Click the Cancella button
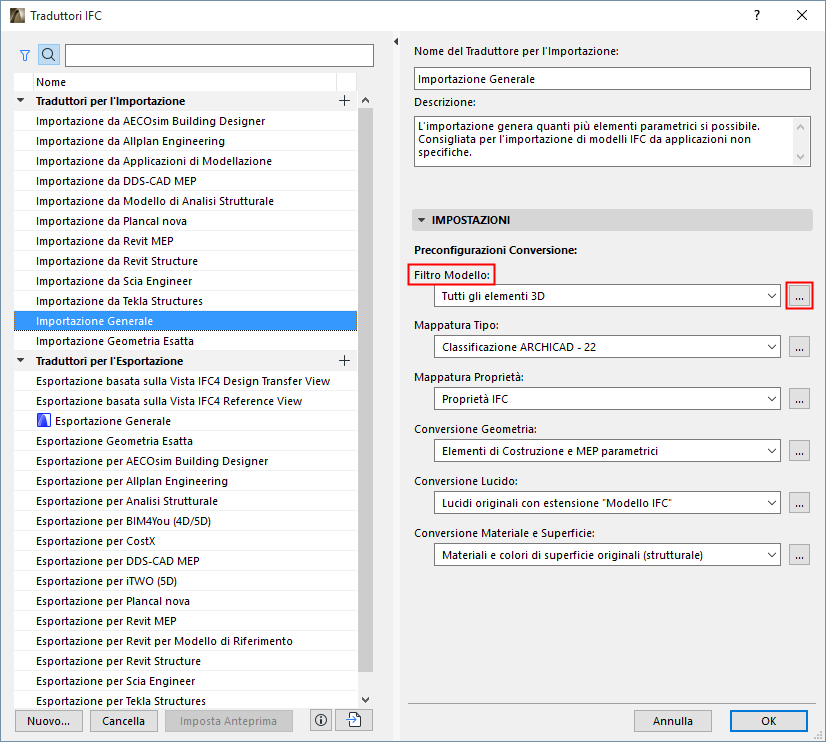The height and width of the screenshot is (742, 826). (x=123, y=721)
